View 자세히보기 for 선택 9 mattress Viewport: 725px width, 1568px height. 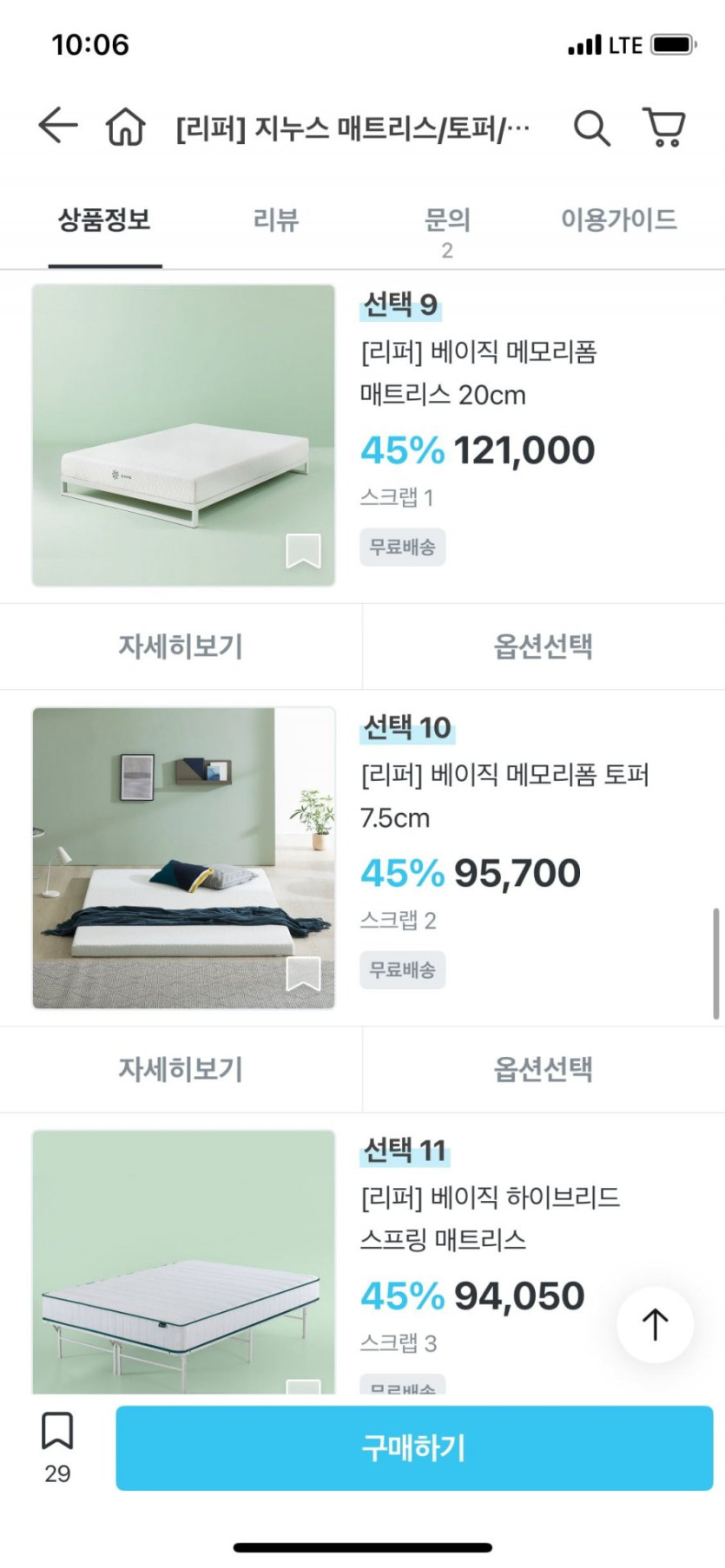(x=181, y=646)
